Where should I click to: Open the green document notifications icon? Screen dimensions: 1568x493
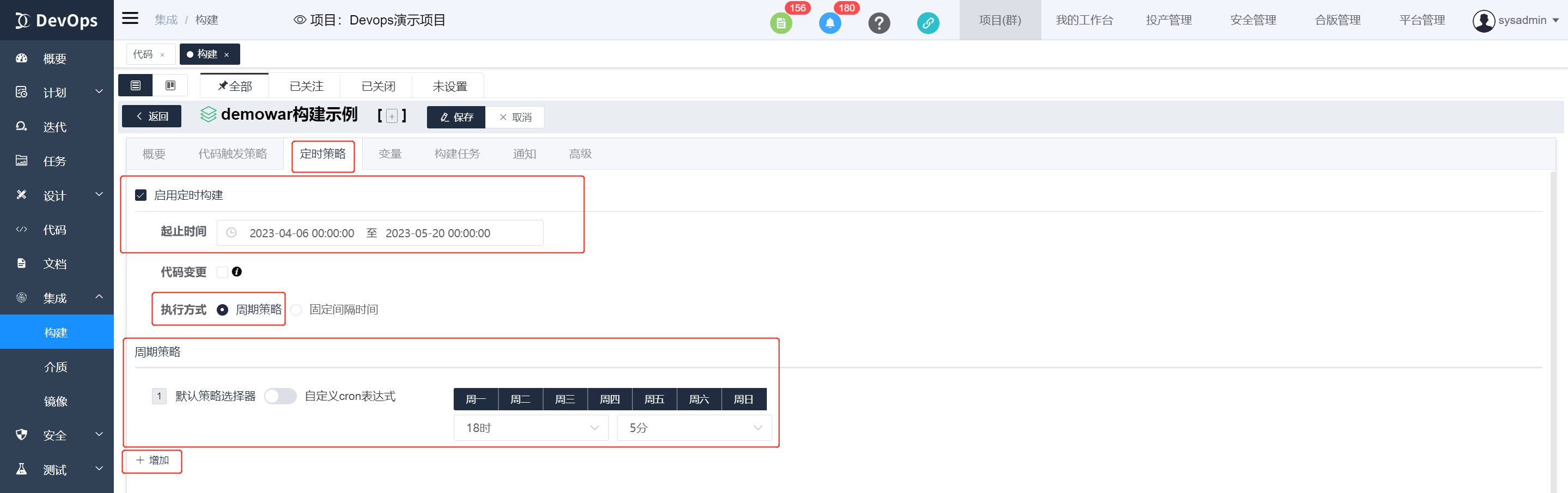pyautogui.click(x=780, y=23)
